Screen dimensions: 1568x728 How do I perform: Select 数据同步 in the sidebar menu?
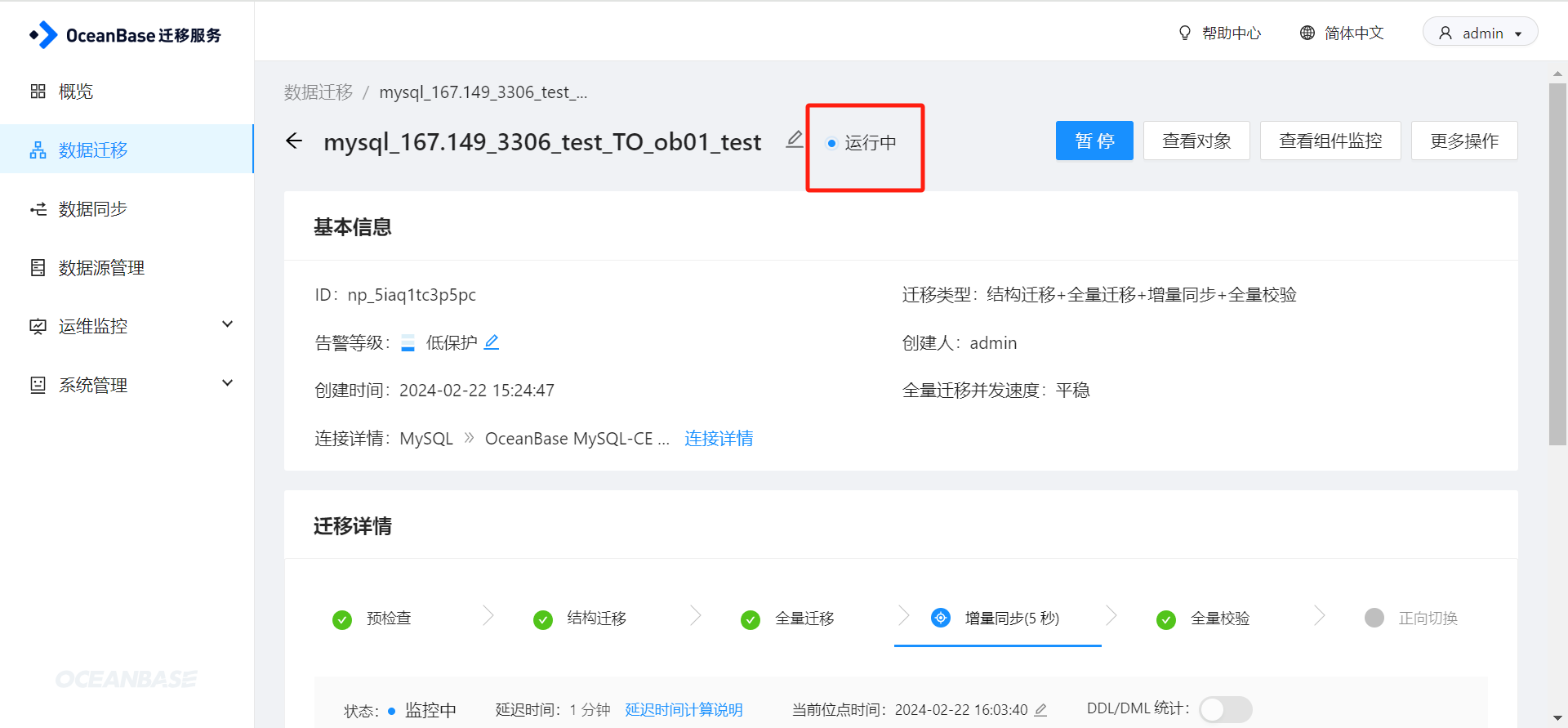(x=127, y=209)
